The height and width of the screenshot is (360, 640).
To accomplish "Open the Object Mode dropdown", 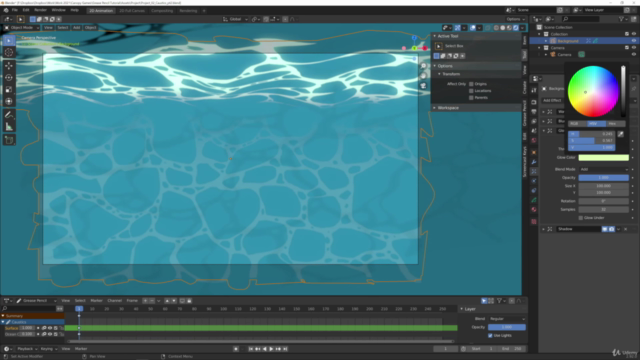I will pos(22,28).
